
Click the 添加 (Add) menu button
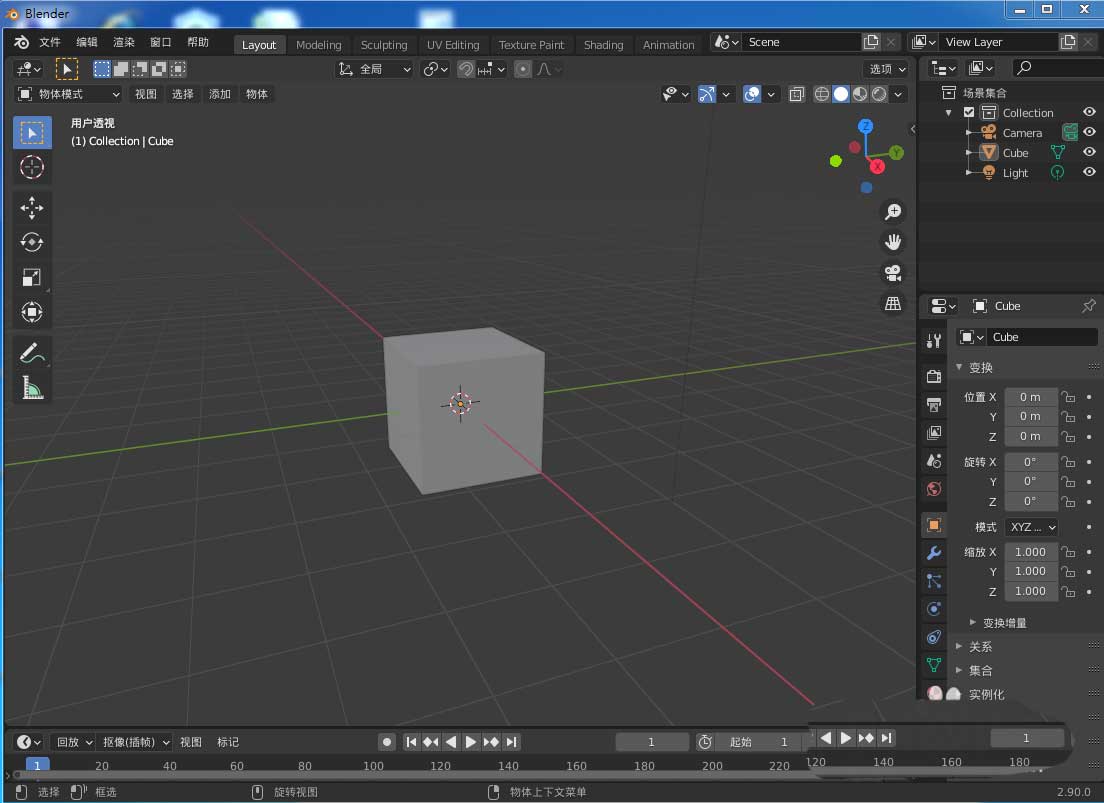click(x=220, y=94)
